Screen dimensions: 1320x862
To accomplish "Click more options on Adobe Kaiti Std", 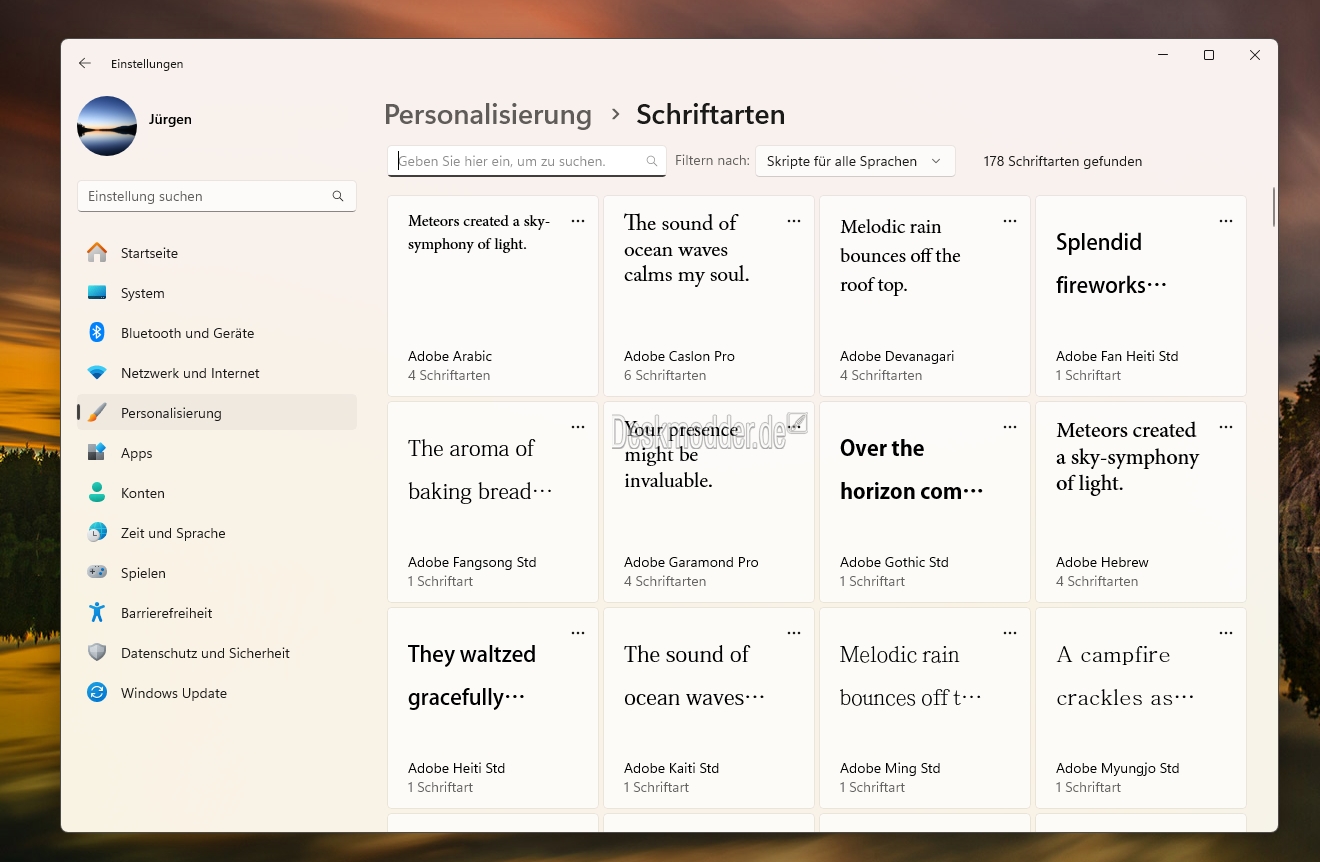I will pos(794,633).
